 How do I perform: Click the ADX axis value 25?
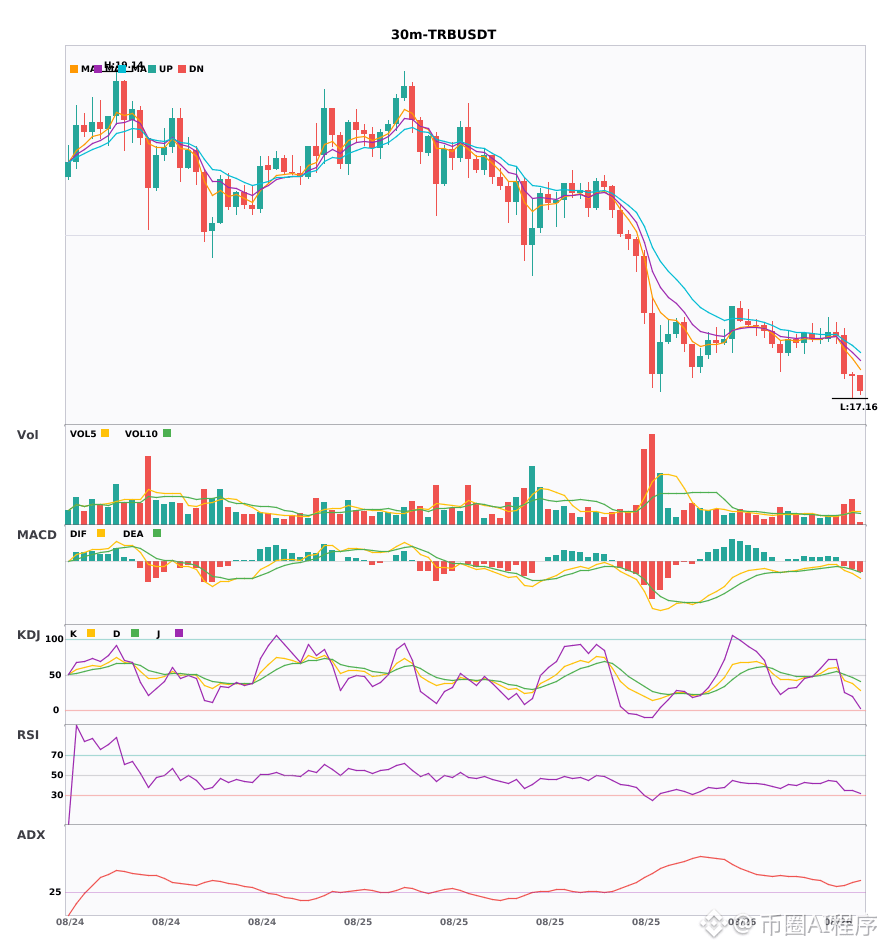55,892
